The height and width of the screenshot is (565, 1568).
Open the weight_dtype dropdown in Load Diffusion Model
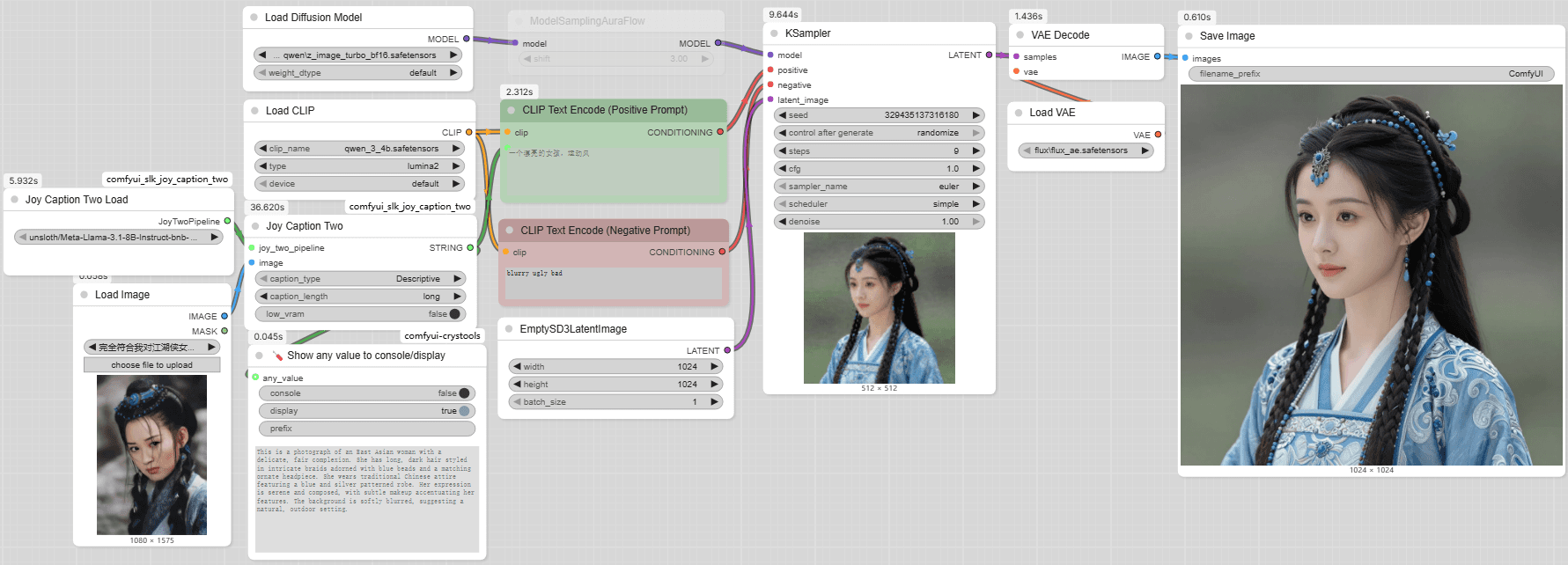click(358, 73)
